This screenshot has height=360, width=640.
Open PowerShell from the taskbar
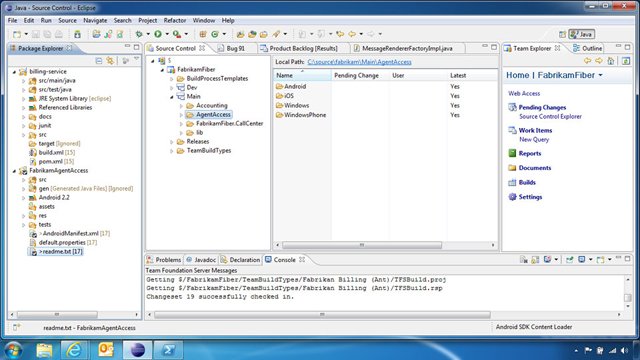pos(169,350)
